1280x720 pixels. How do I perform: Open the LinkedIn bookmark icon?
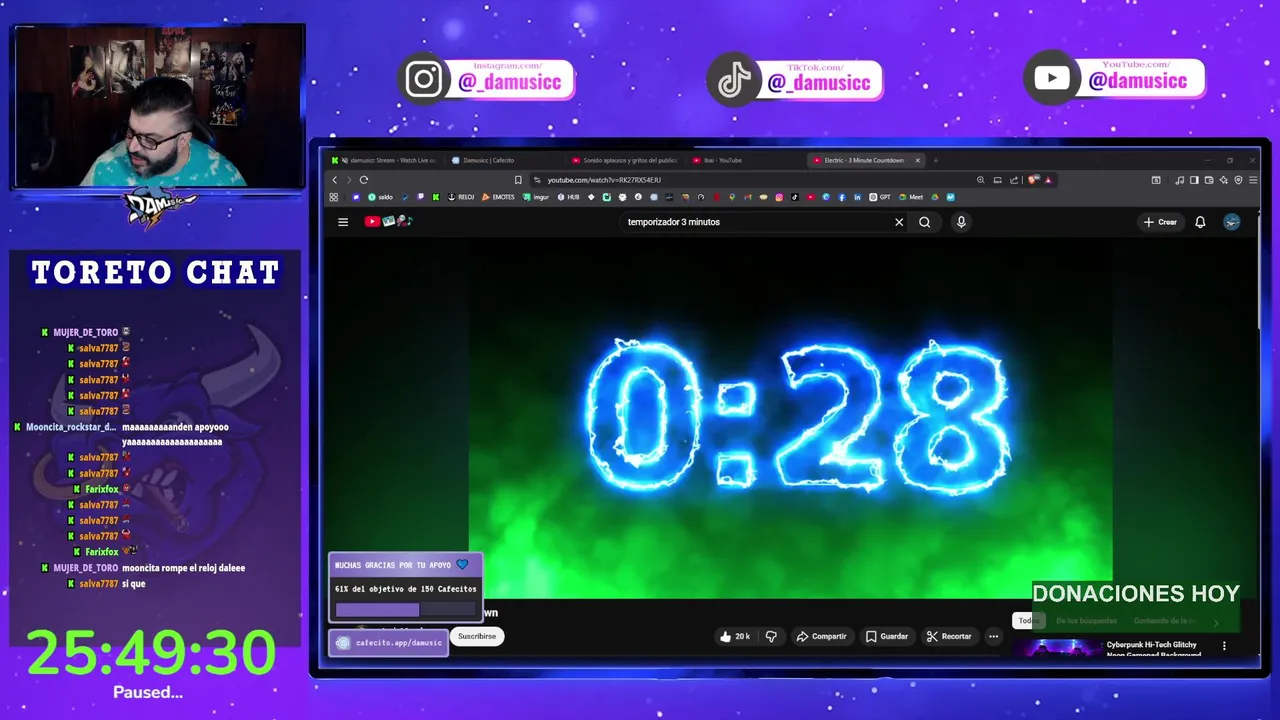coord(857,197)
